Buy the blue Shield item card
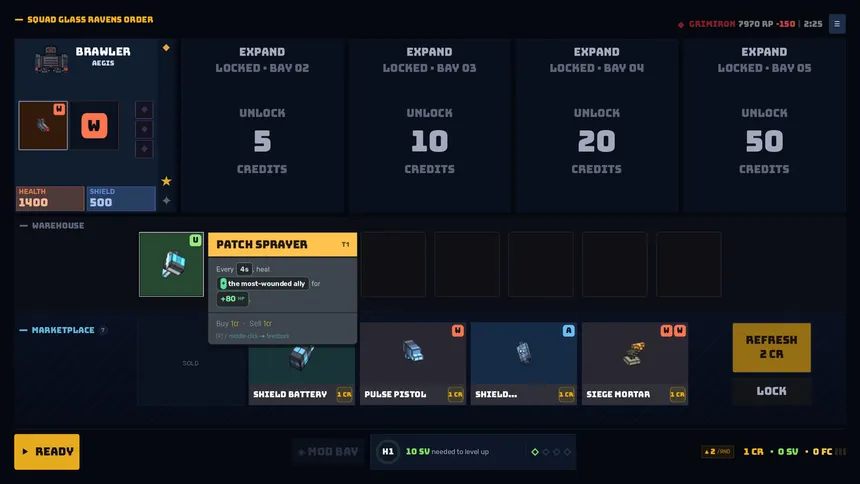This screenshot has width=860, height=484. tap(524, 364)
